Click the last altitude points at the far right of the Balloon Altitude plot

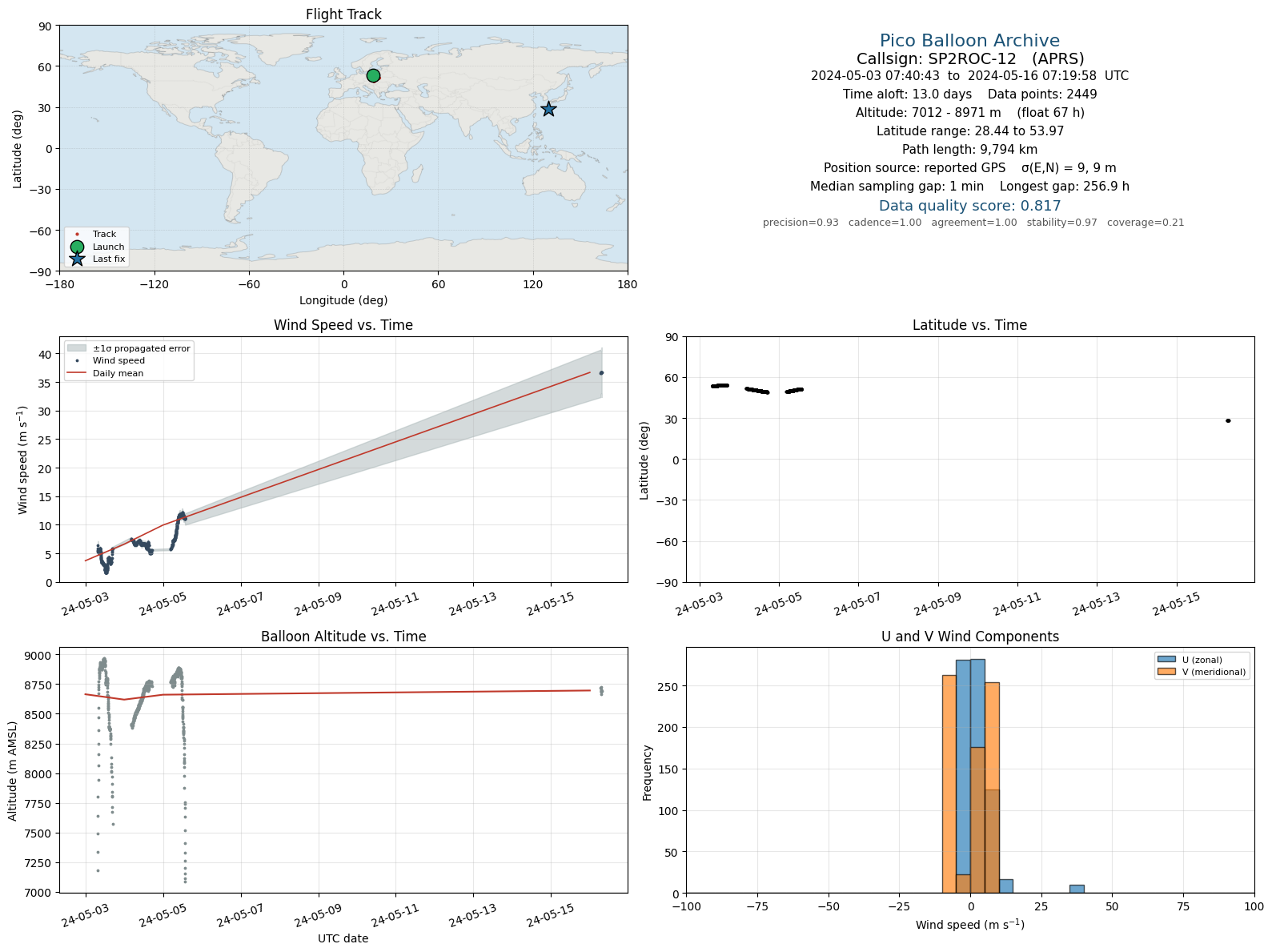tap(601, 690)
